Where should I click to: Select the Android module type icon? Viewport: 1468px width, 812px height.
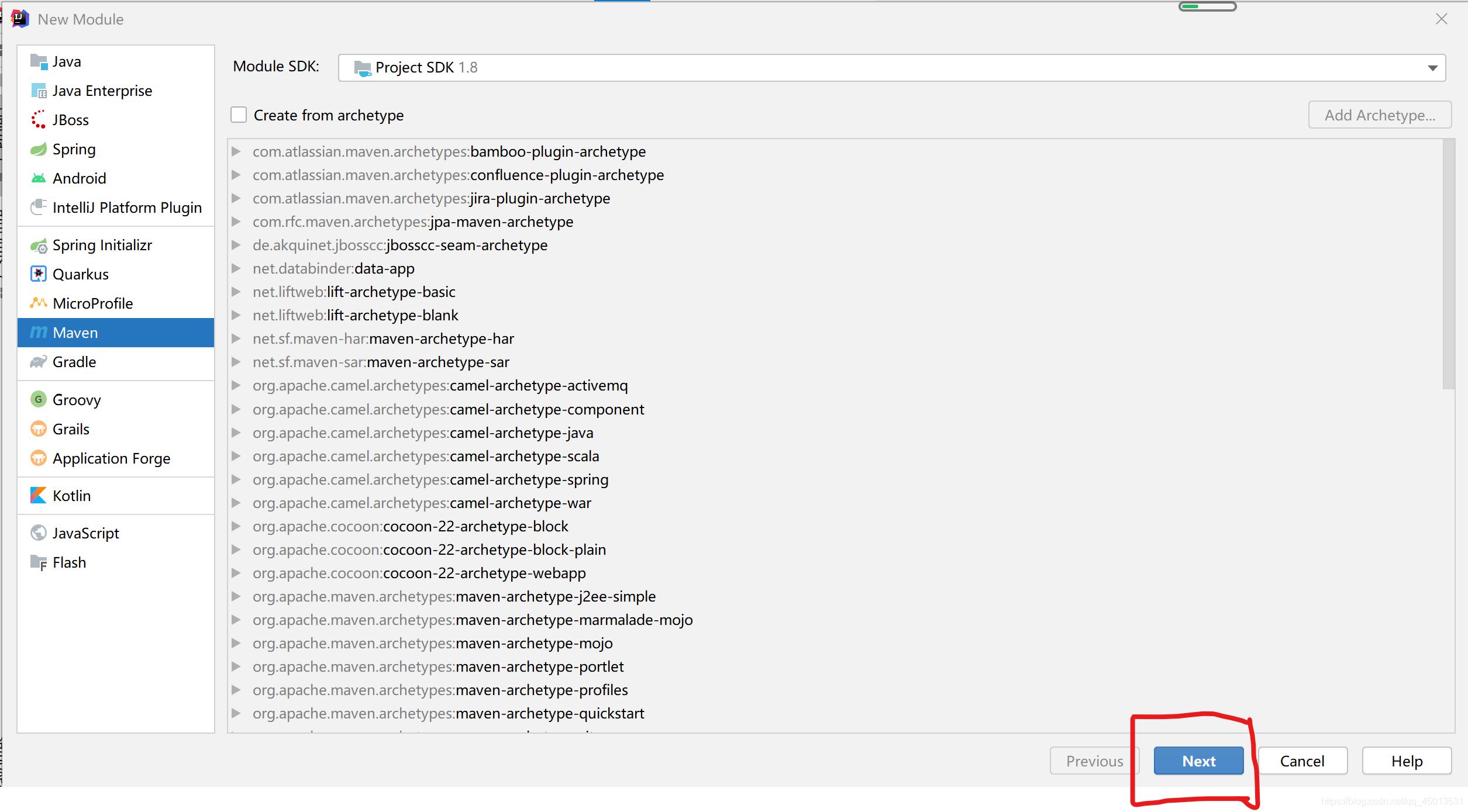38,178
